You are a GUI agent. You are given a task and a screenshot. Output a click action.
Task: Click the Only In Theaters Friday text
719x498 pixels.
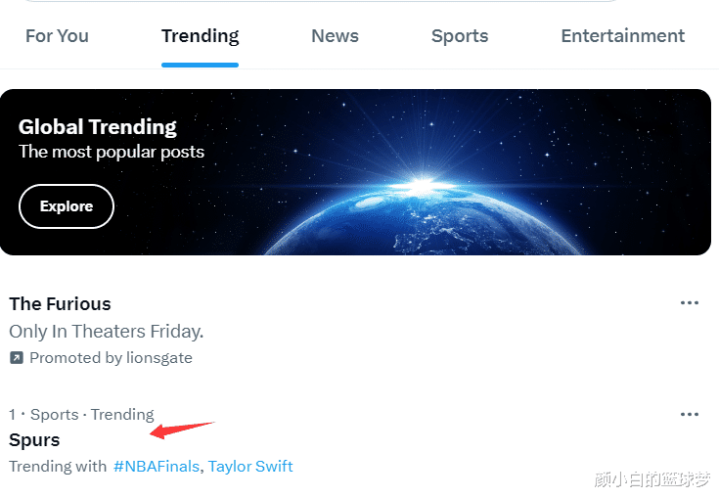[x=106, y=331]
